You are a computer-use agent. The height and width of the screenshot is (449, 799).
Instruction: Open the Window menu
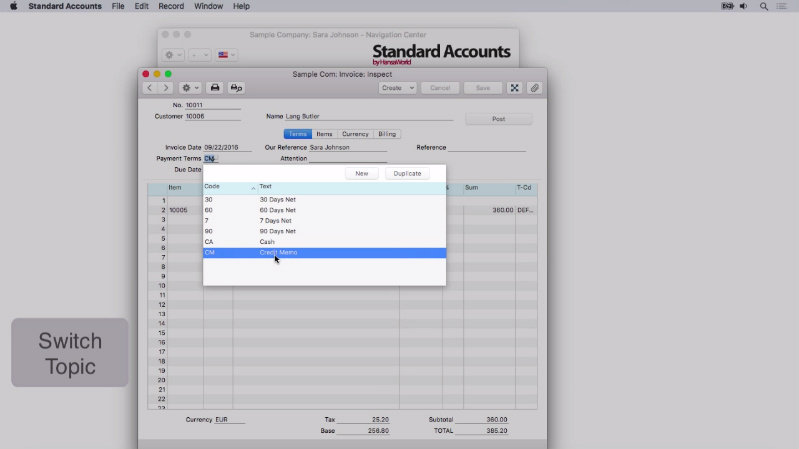[208, 6]
